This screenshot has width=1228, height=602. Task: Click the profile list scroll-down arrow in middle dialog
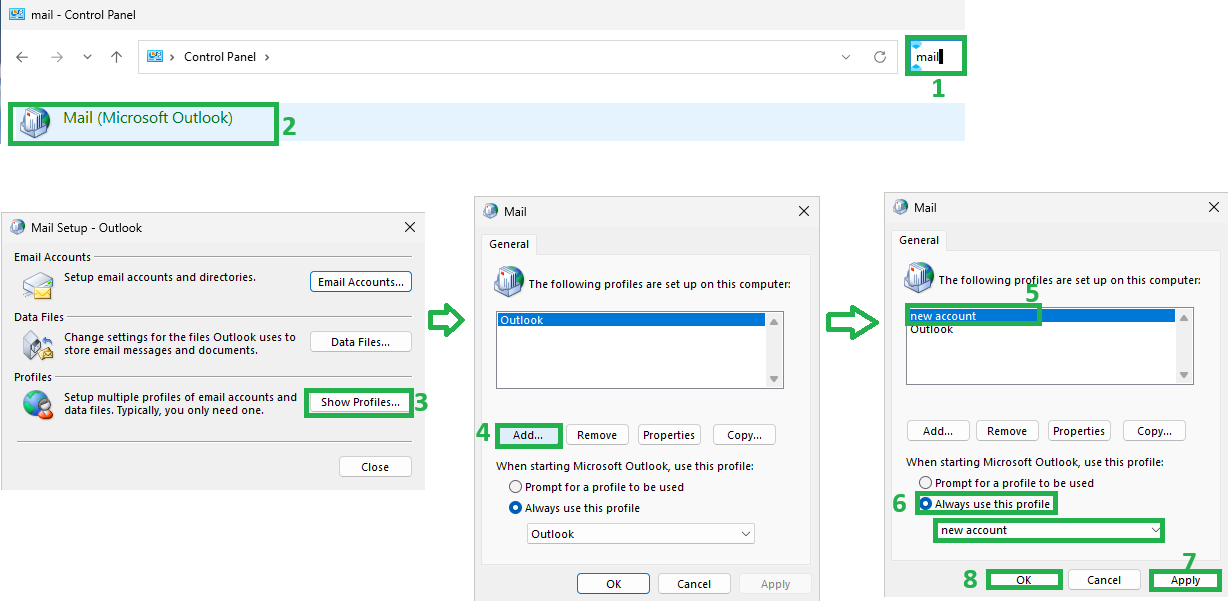coord(773,379)
